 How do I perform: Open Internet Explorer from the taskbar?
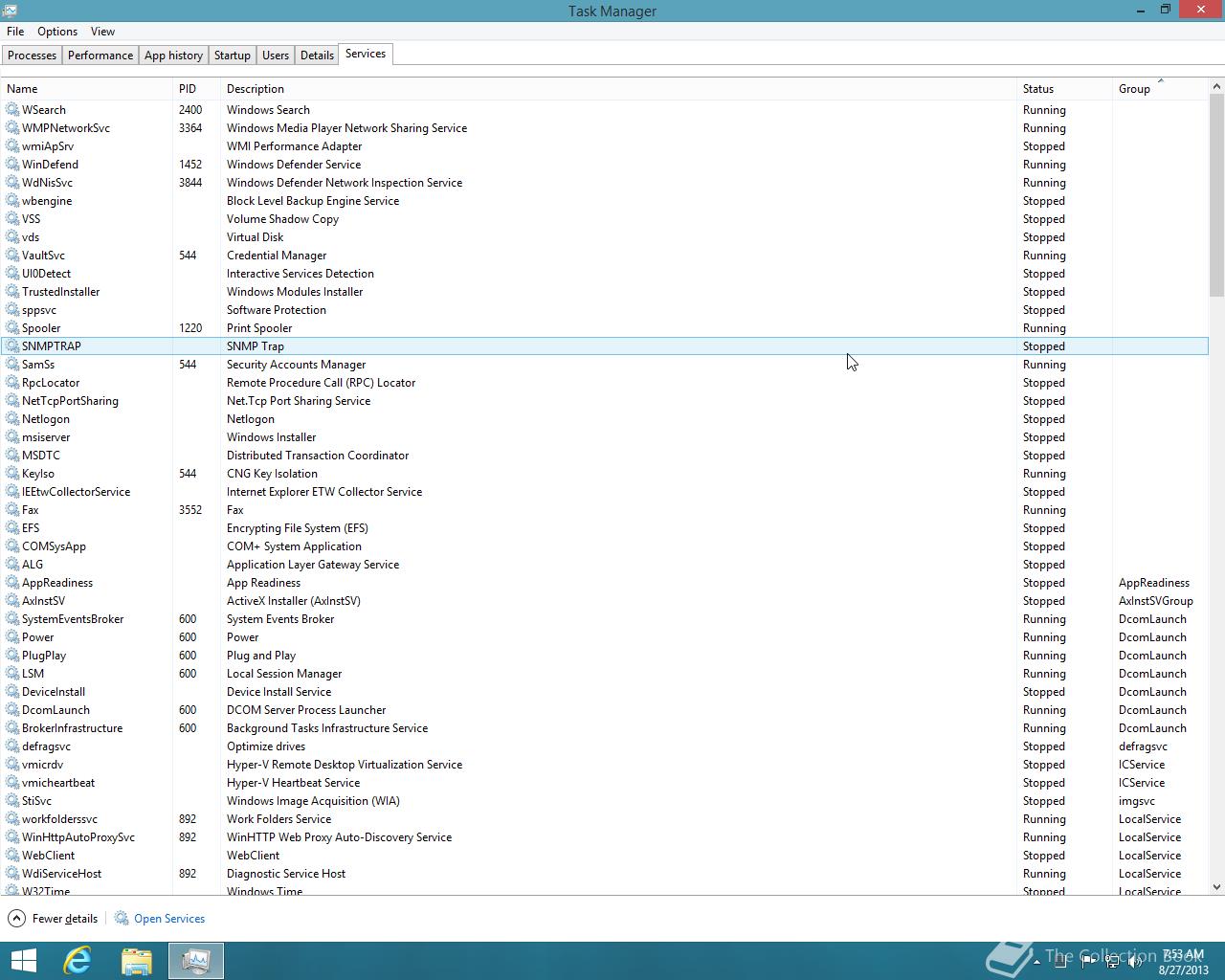[77, 961]
